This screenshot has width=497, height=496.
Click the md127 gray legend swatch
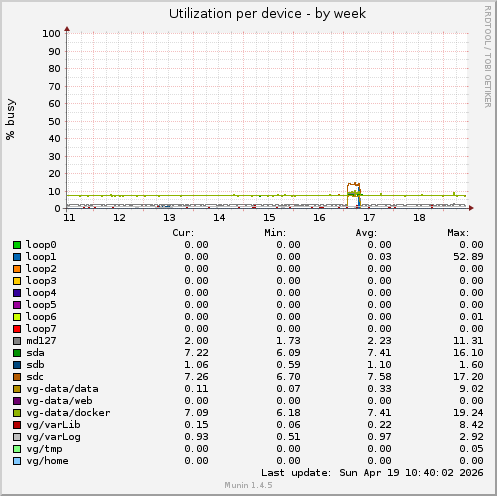tap(17, 341)
